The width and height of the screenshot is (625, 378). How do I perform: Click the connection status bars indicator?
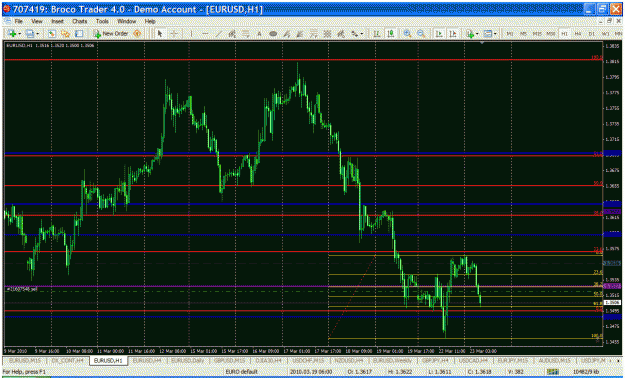[552, 372]
